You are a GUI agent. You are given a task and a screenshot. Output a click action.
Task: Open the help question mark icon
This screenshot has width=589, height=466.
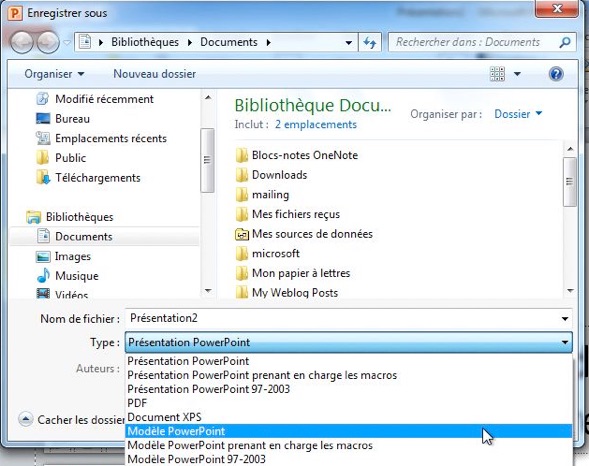pos(556,74)
